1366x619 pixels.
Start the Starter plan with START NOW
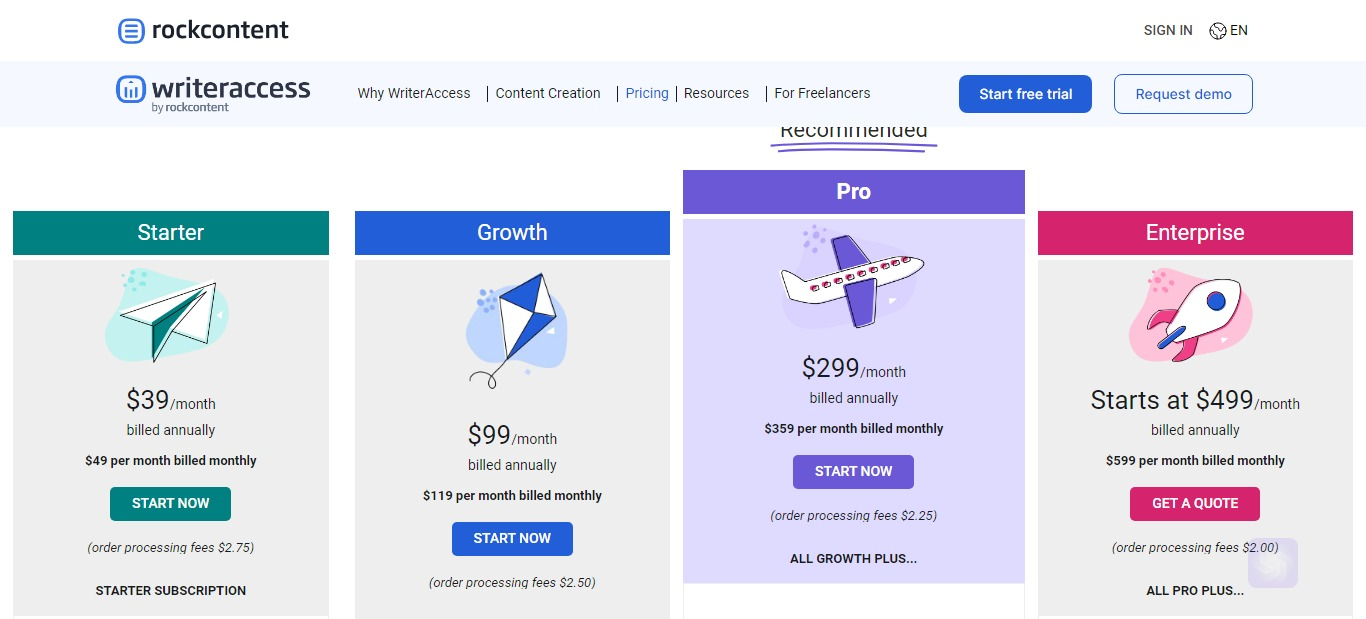pos(170,503)
